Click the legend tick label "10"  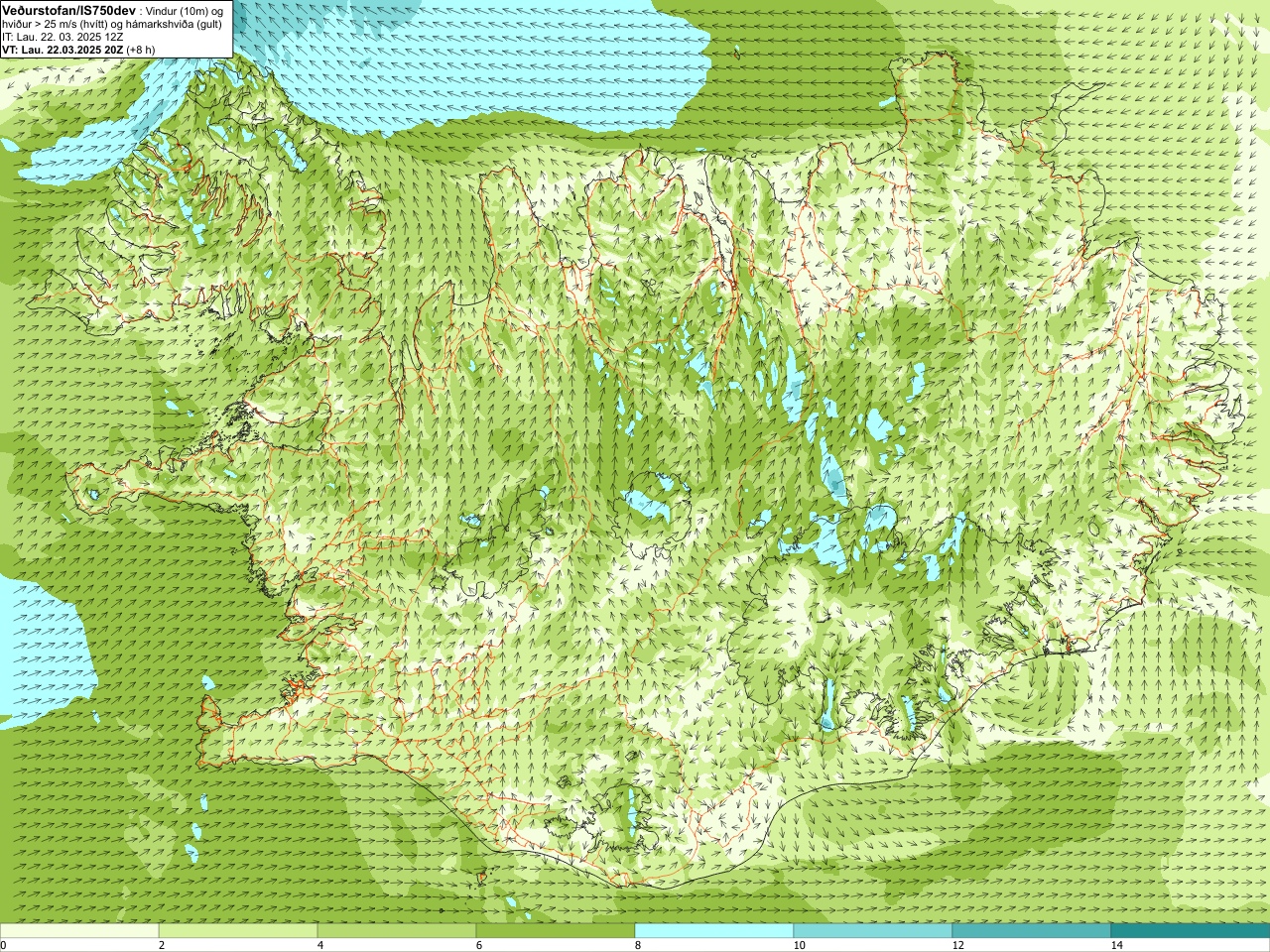tap(799, 945)
